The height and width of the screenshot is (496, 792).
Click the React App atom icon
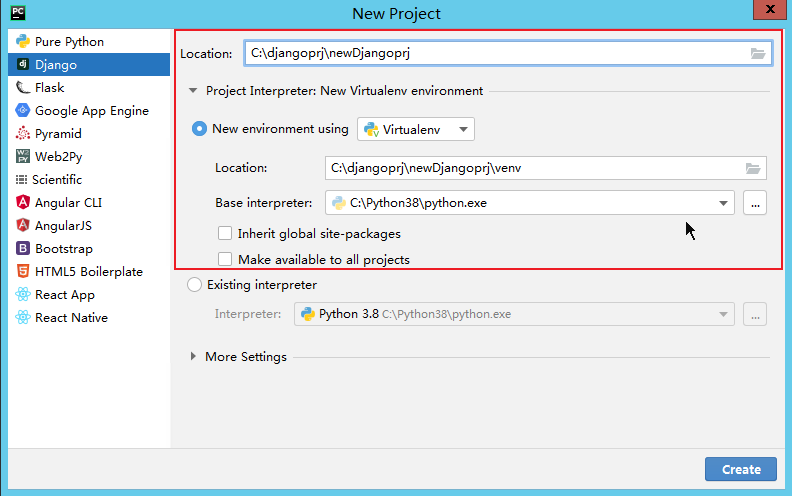click(x=23, y=294)
